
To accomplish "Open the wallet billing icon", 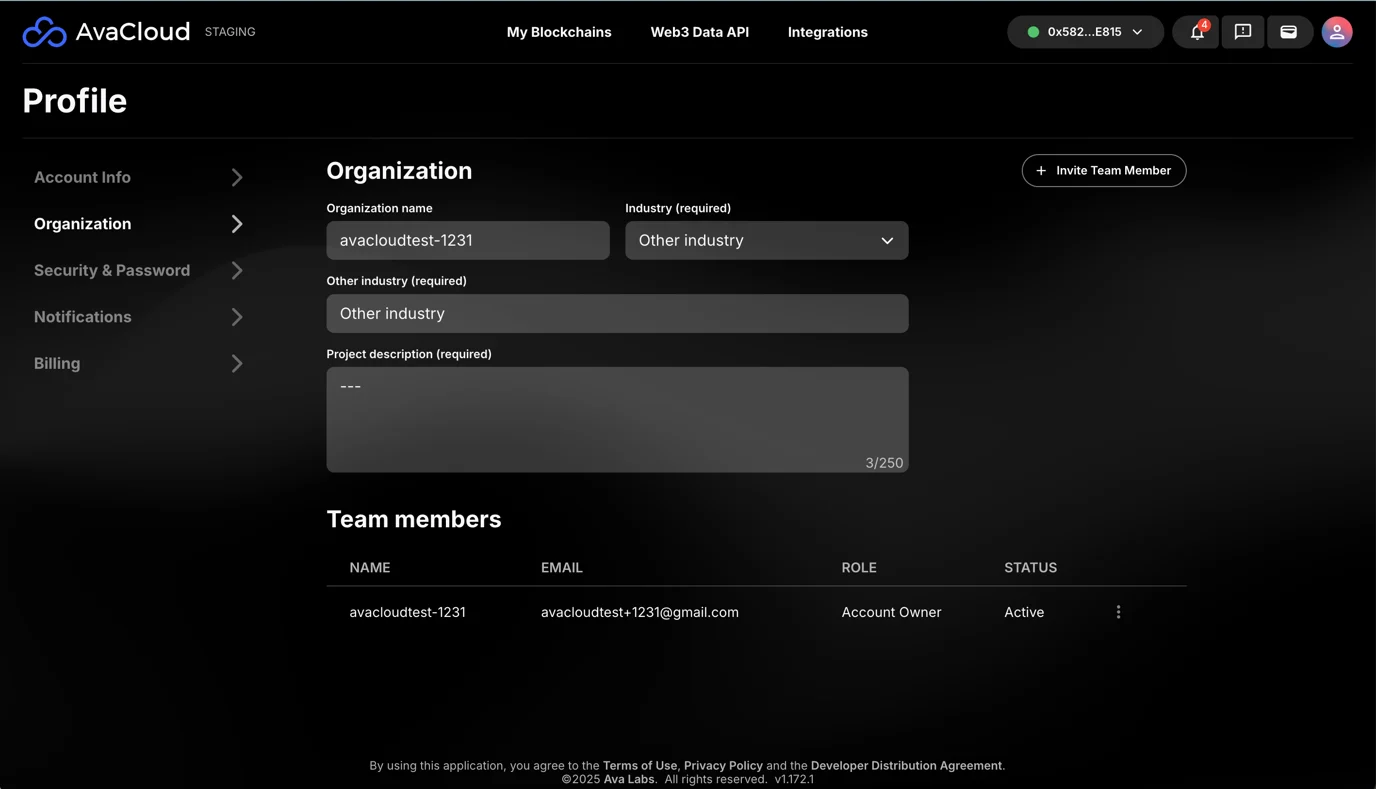I will coord(1290,32).
